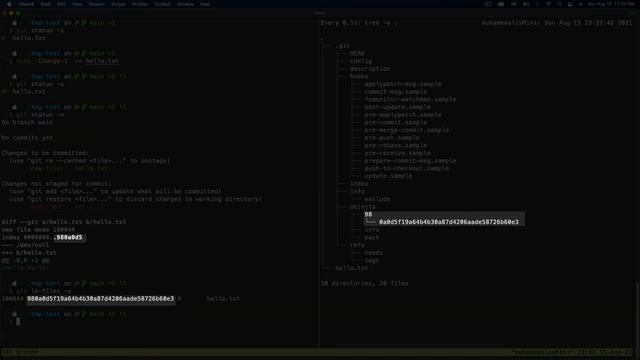640x360 pixels.
Task: Click the terminal cursor at the last prompt
Action: click(18, 322)
